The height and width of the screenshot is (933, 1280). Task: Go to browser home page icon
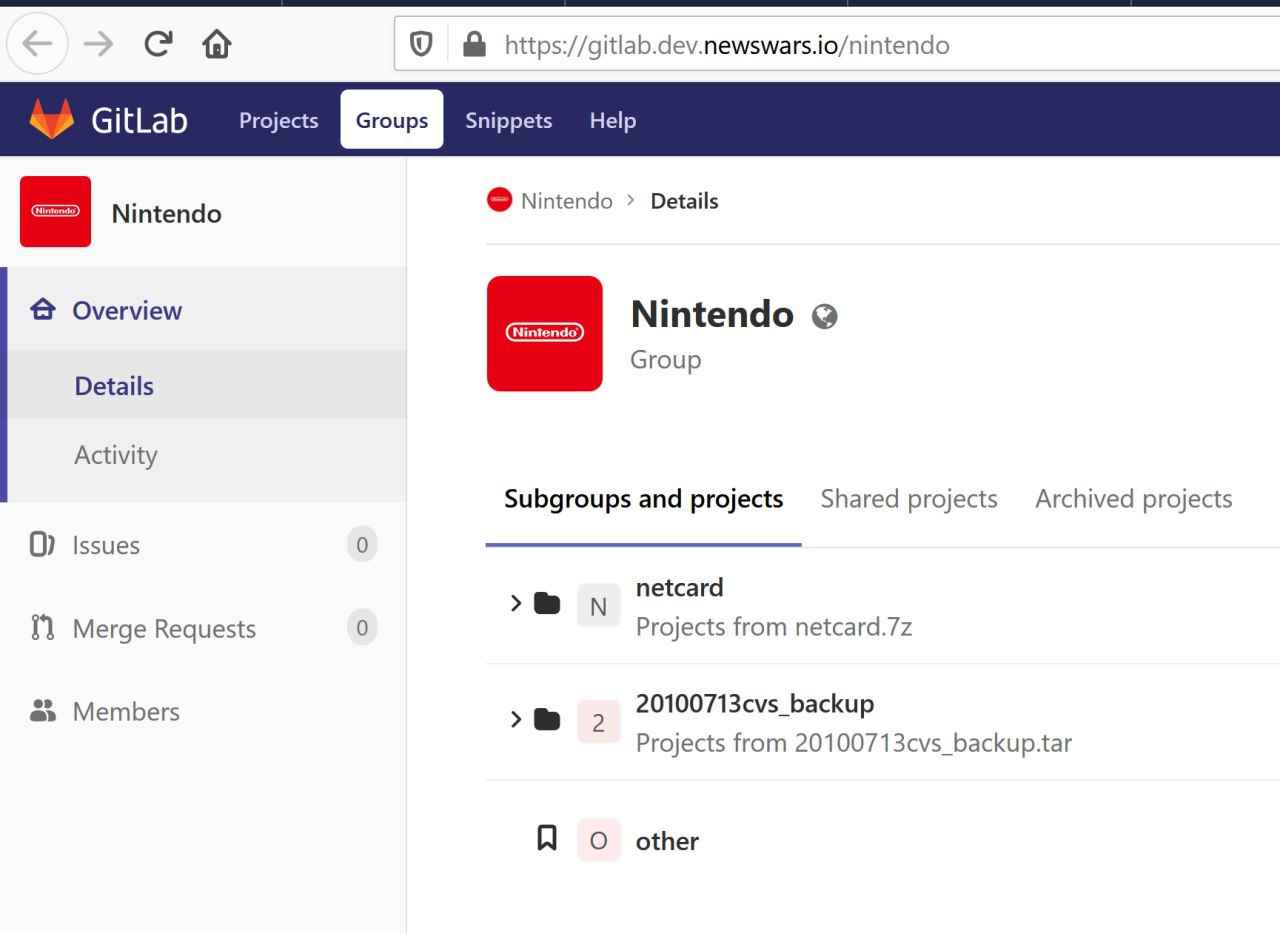point(216,44)
